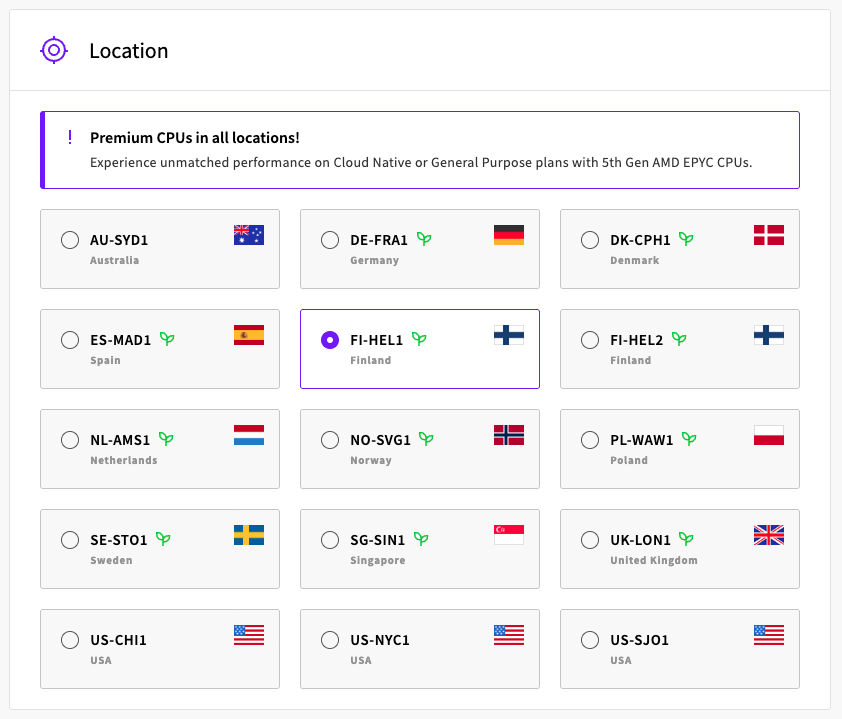Click the Norwegian flag icon
The height and width of the screenshot is (719, 842).
tap(508, 435)
